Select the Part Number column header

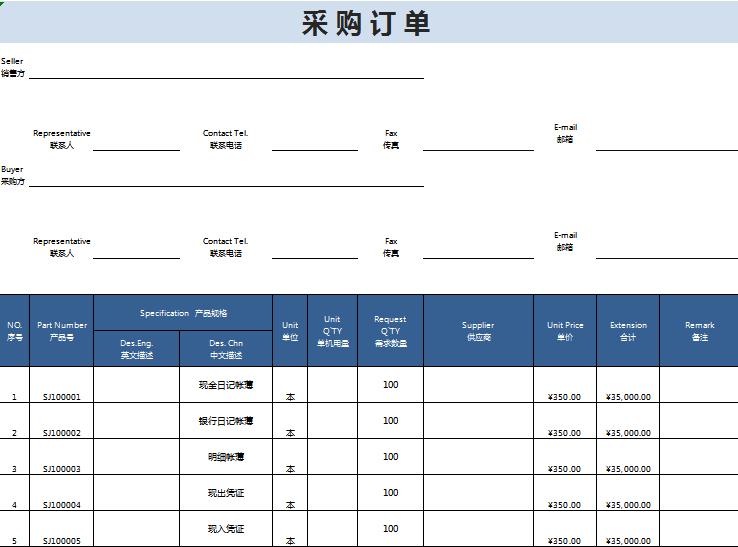click(62, 331)
